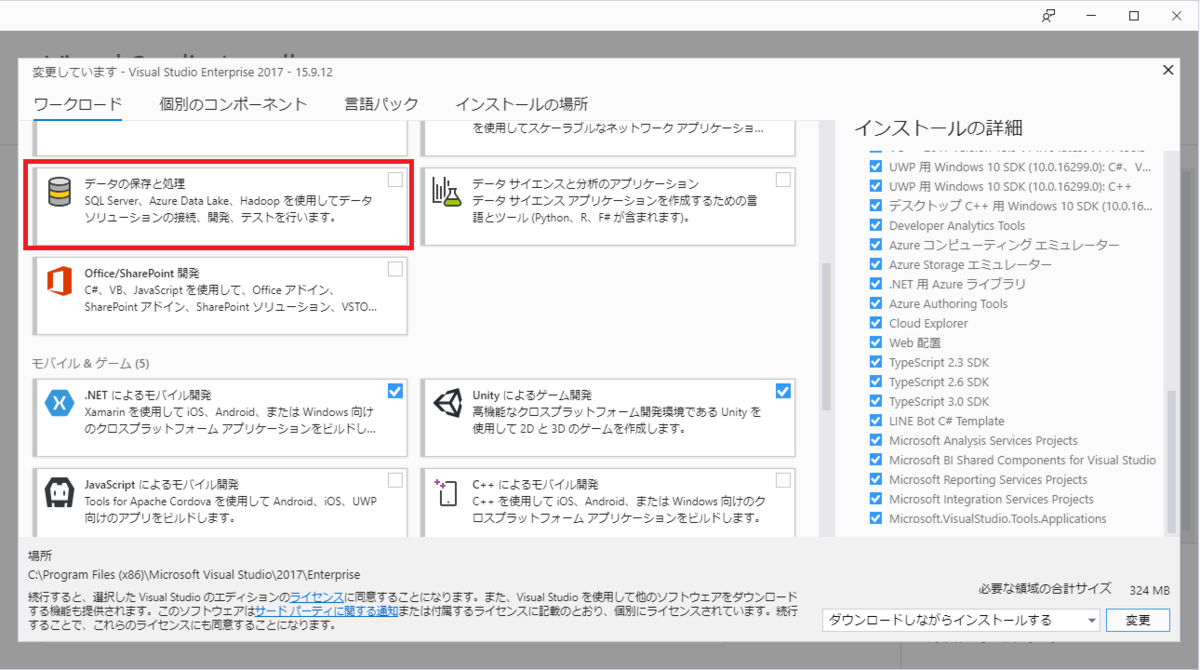Switch to the インストールの場所 tab
Image resolution: width=1200 pixels, height=670 pixels.
(521, 104)
